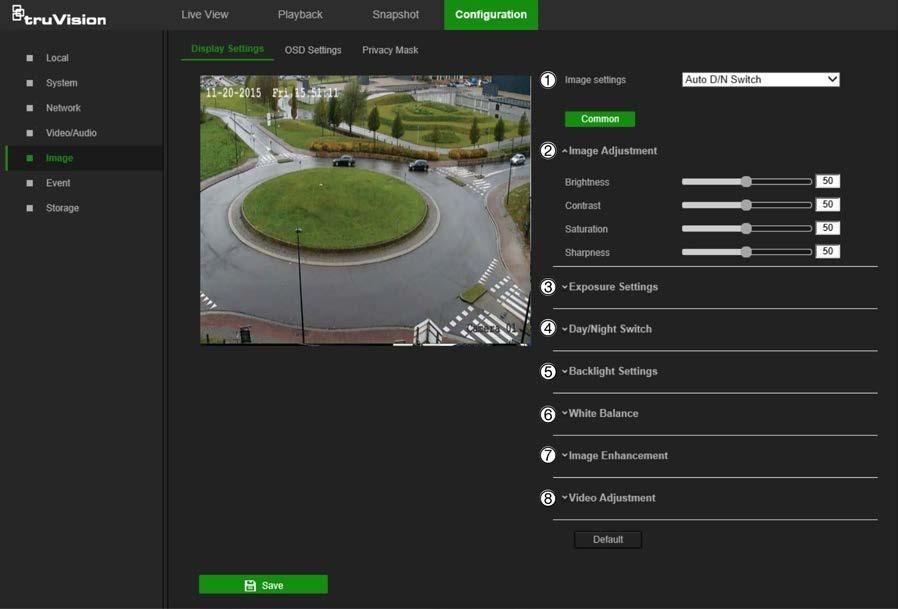
Task: Click the square bullet beside Network
Action: 30,108
